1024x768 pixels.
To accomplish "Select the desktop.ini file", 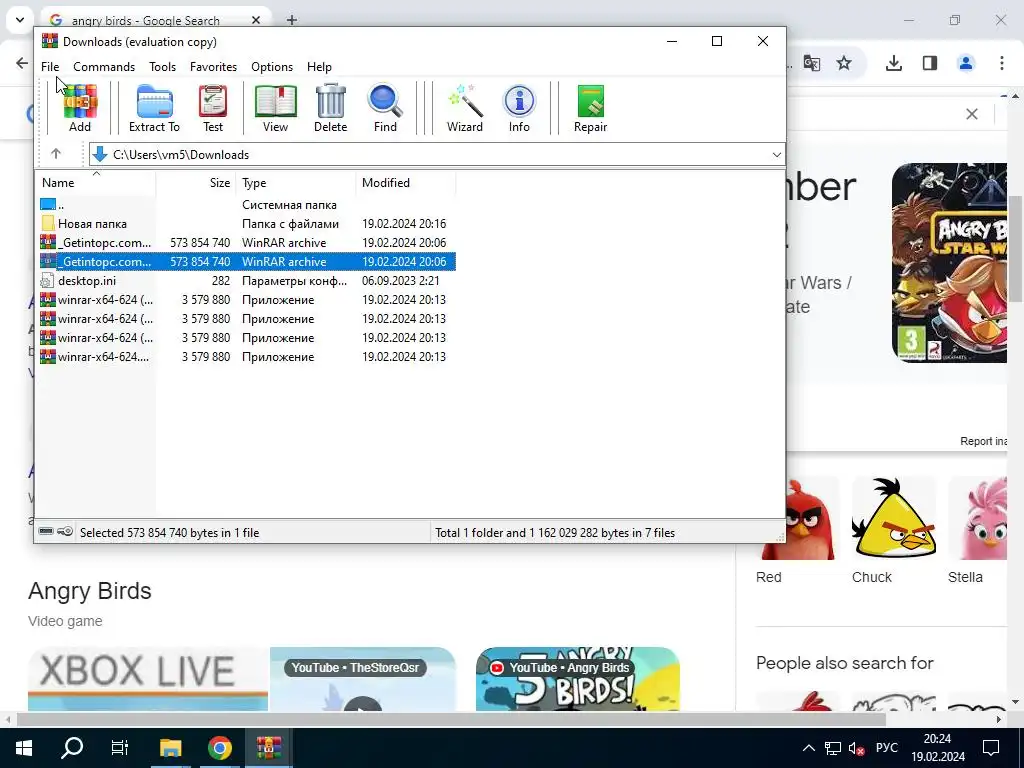I will click(x=246, y=280).
